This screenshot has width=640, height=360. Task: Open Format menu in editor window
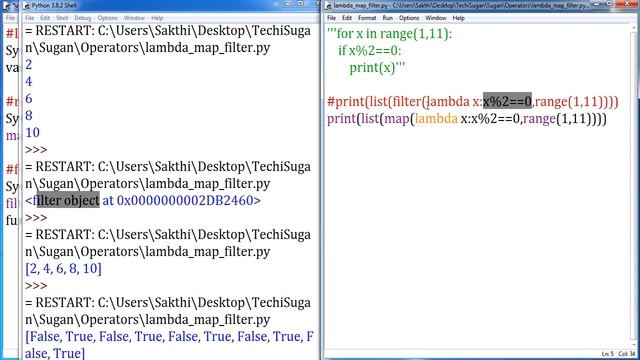[x=367, y=18]
